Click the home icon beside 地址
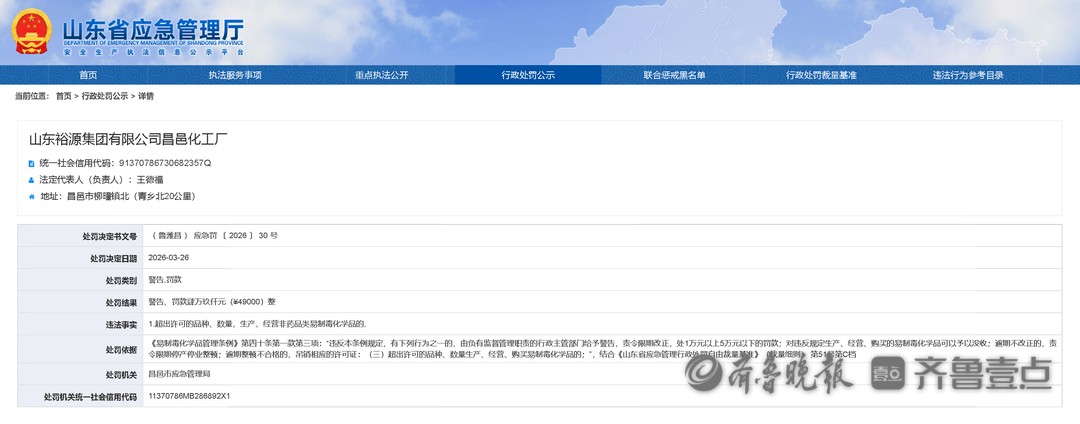Screen dimensions: 1080x424 [x=32, y=197]
